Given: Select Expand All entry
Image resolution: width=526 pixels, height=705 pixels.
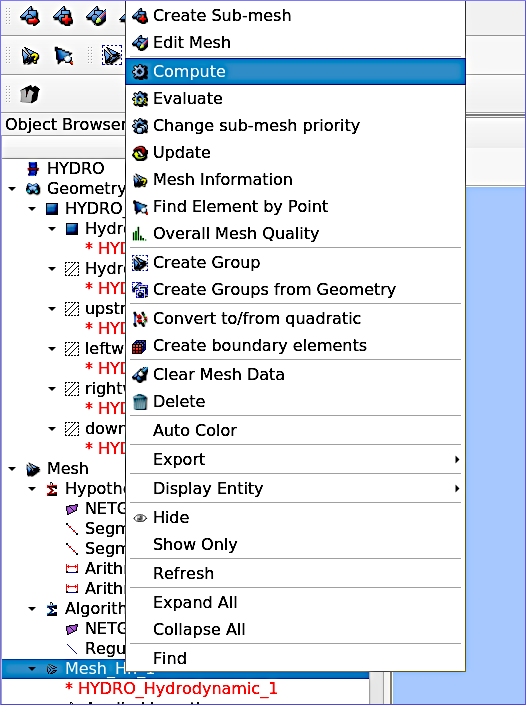Looking at the screenshot, I should (x=295, y=602).
